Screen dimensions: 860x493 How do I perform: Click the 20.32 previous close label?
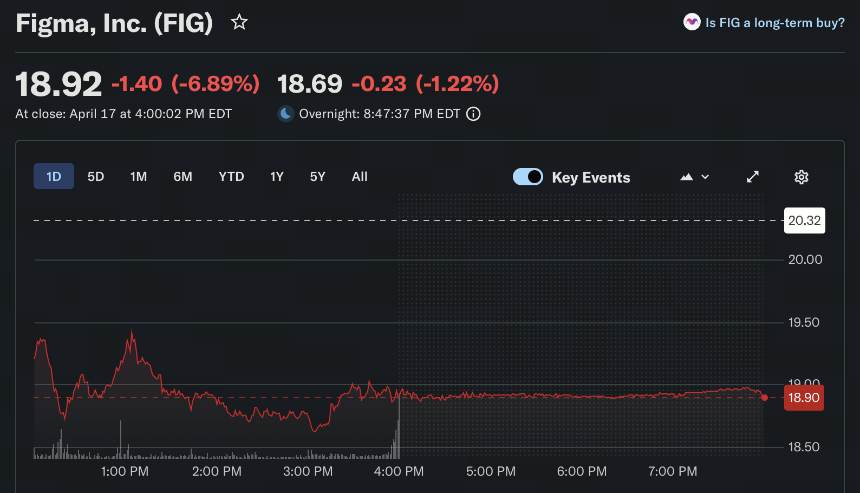tap(804, 220)
